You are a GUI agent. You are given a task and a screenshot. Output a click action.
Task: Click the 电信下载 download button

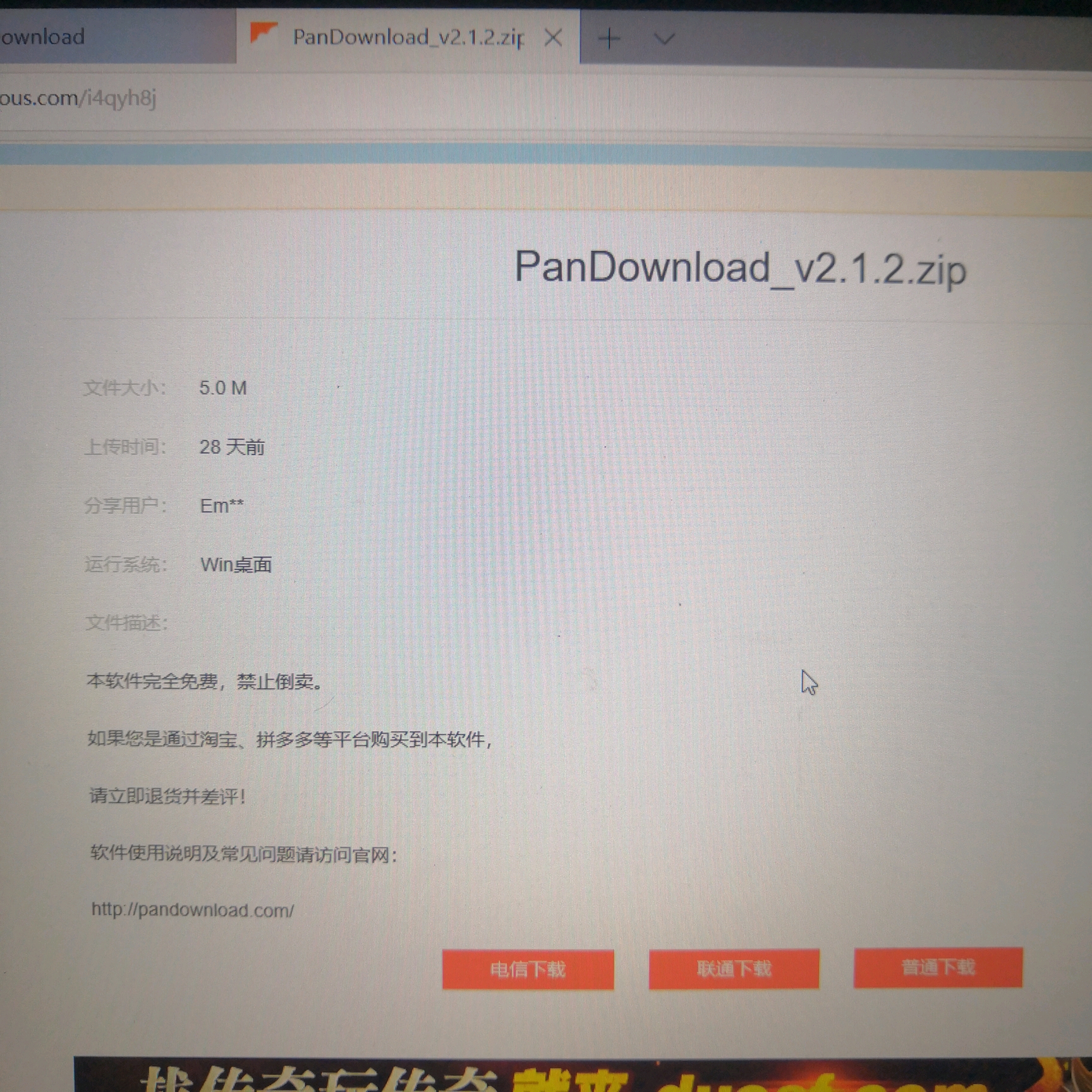pyautogui.click(x=528, y=969)
